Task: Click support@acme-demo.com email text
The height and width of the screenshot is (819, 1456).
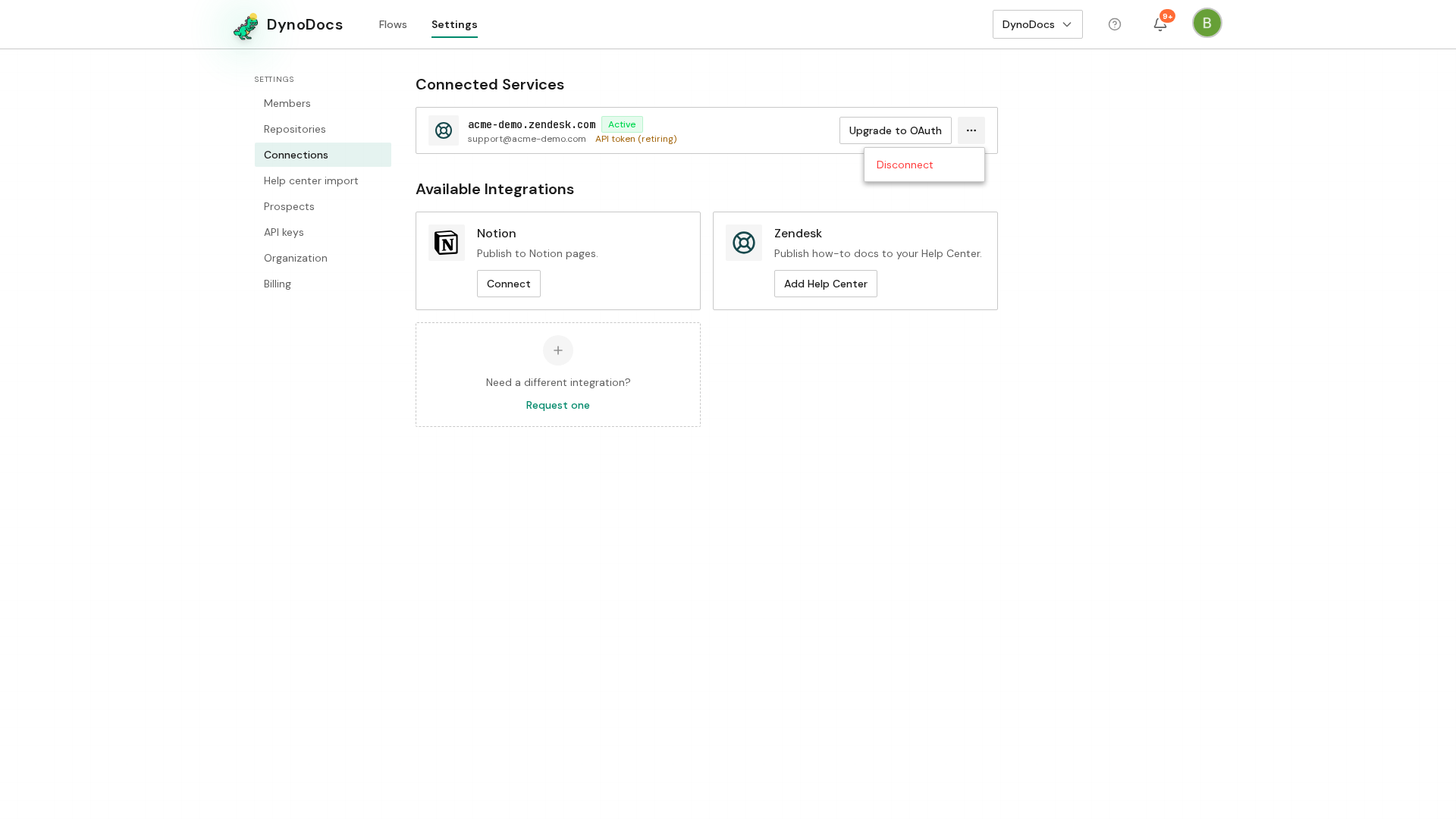Action: click(527, 139)
